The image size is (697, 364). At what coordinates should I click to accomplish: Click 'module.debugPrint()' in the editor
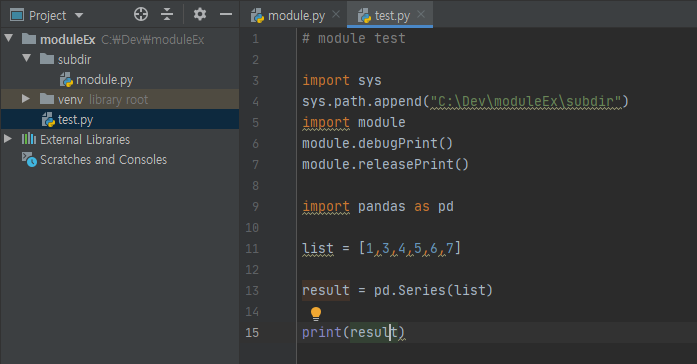point(377,144)
